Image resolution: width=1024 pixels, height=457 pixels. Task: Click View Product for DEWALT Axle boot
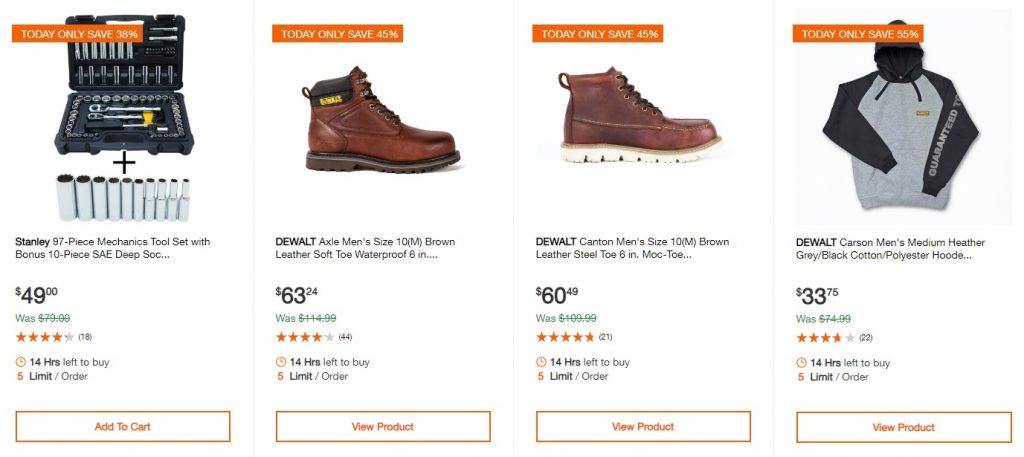coord(382,427)
